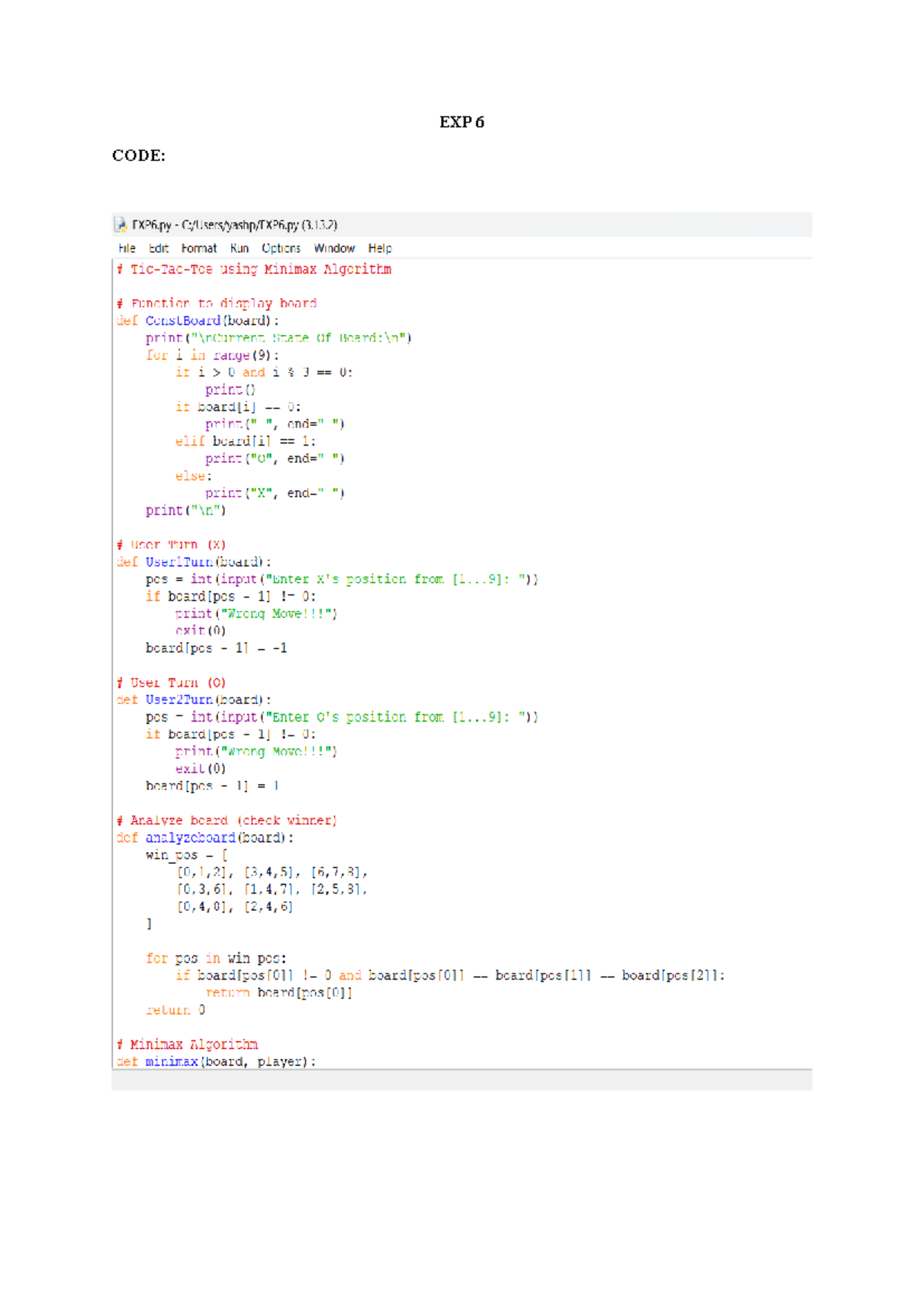
Task: Click the def User2Turn(board) line
Action: [194, 700]
